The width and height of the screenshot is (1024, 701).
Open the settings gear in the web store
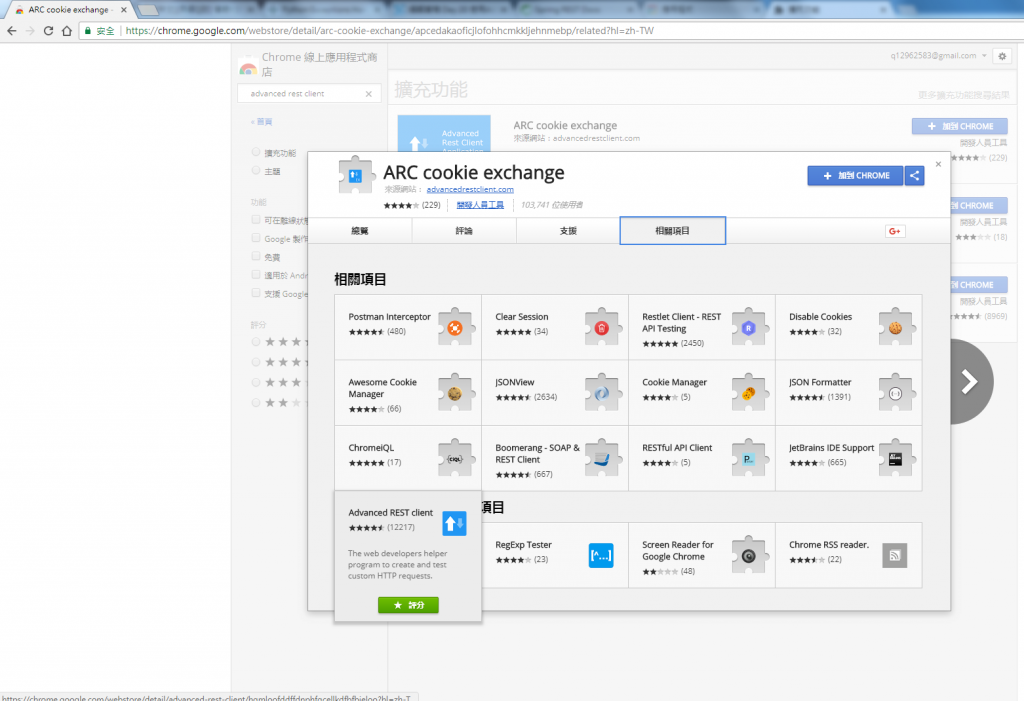[x=1002, y=56]
